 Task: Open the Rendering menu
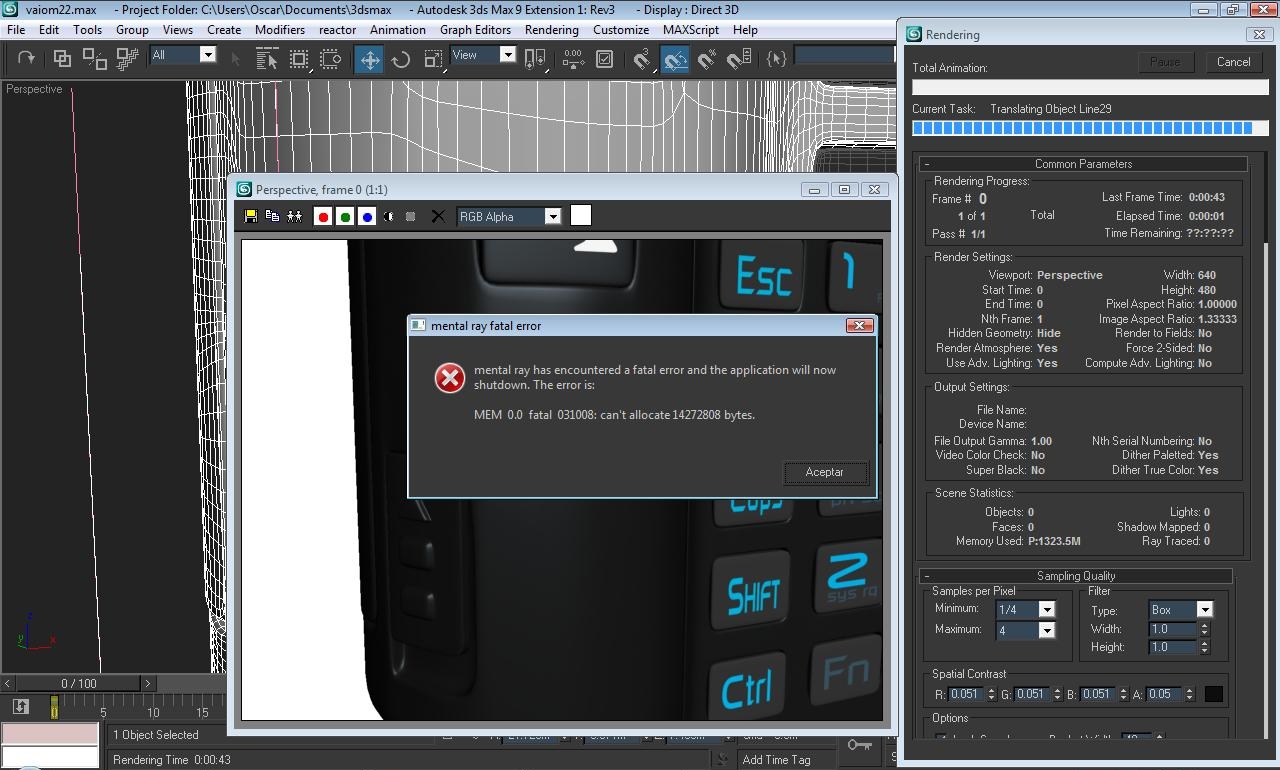tap(552, 30)
